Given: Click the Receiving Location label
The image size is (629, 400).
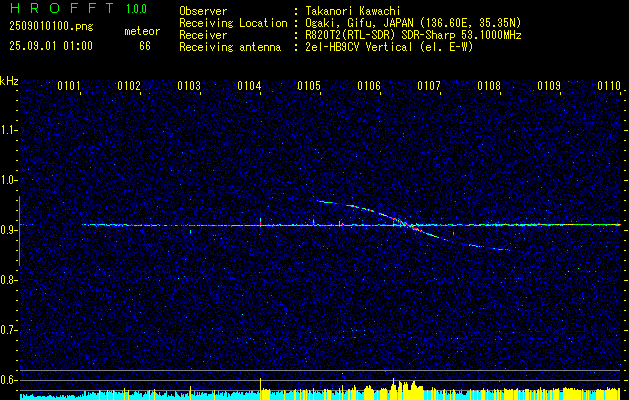Looking at the screenshot, I should [233, 23].
